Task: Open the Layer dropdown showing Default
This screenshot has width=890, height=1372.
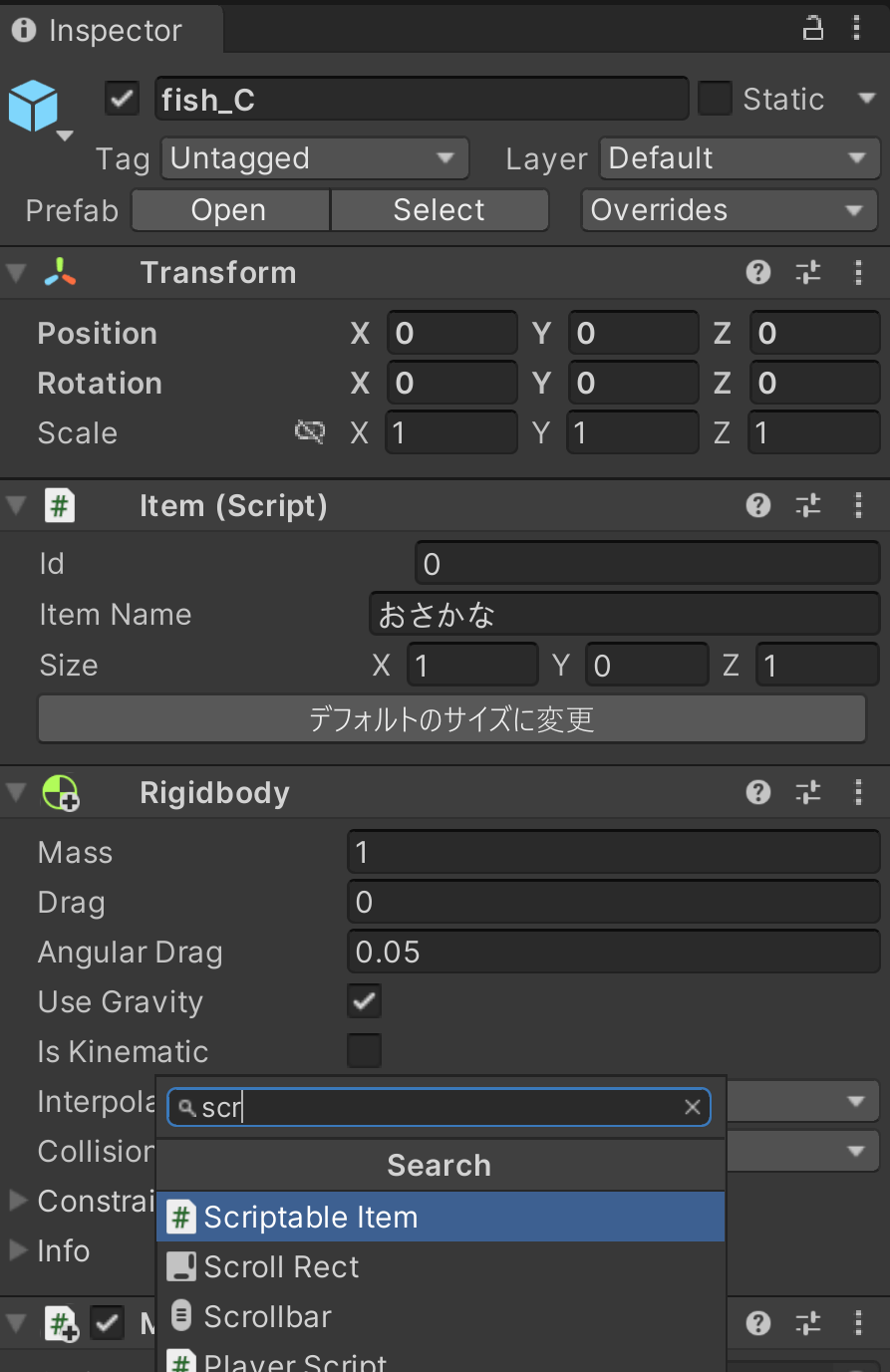Action: tap(740, 158)
